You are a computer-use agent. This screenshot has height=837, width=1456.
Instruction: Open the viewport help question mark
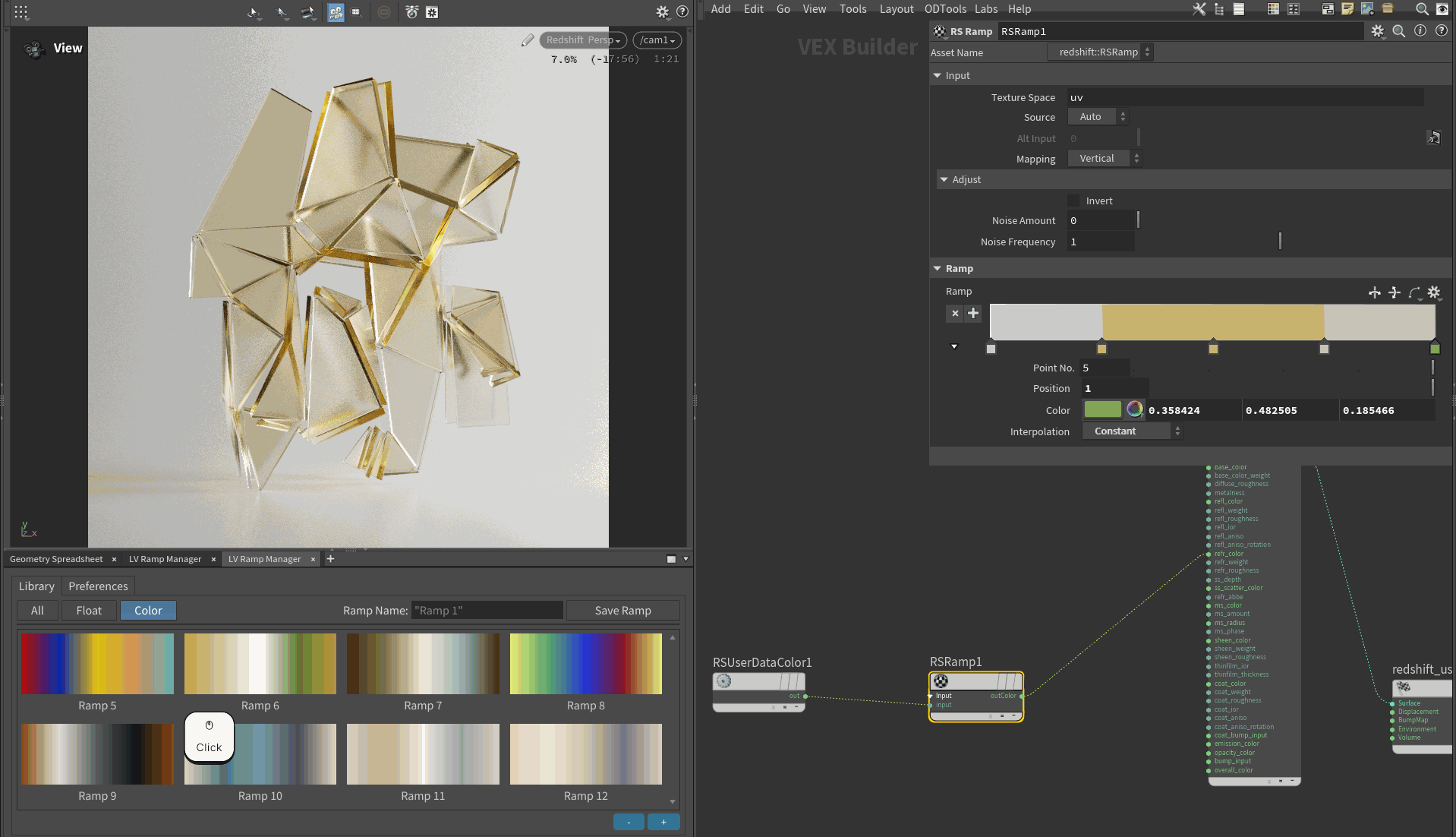click(x=682, y=12)
